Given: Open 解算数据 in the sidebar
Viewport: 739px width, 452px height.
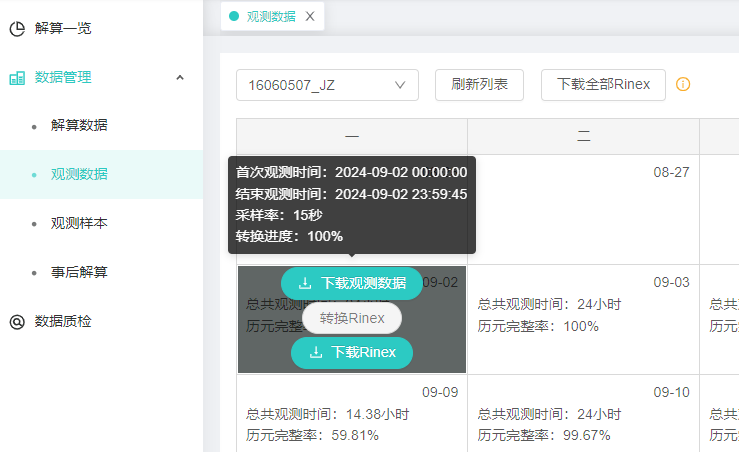Looking at the screenshot, I should [x=79, y=125].
